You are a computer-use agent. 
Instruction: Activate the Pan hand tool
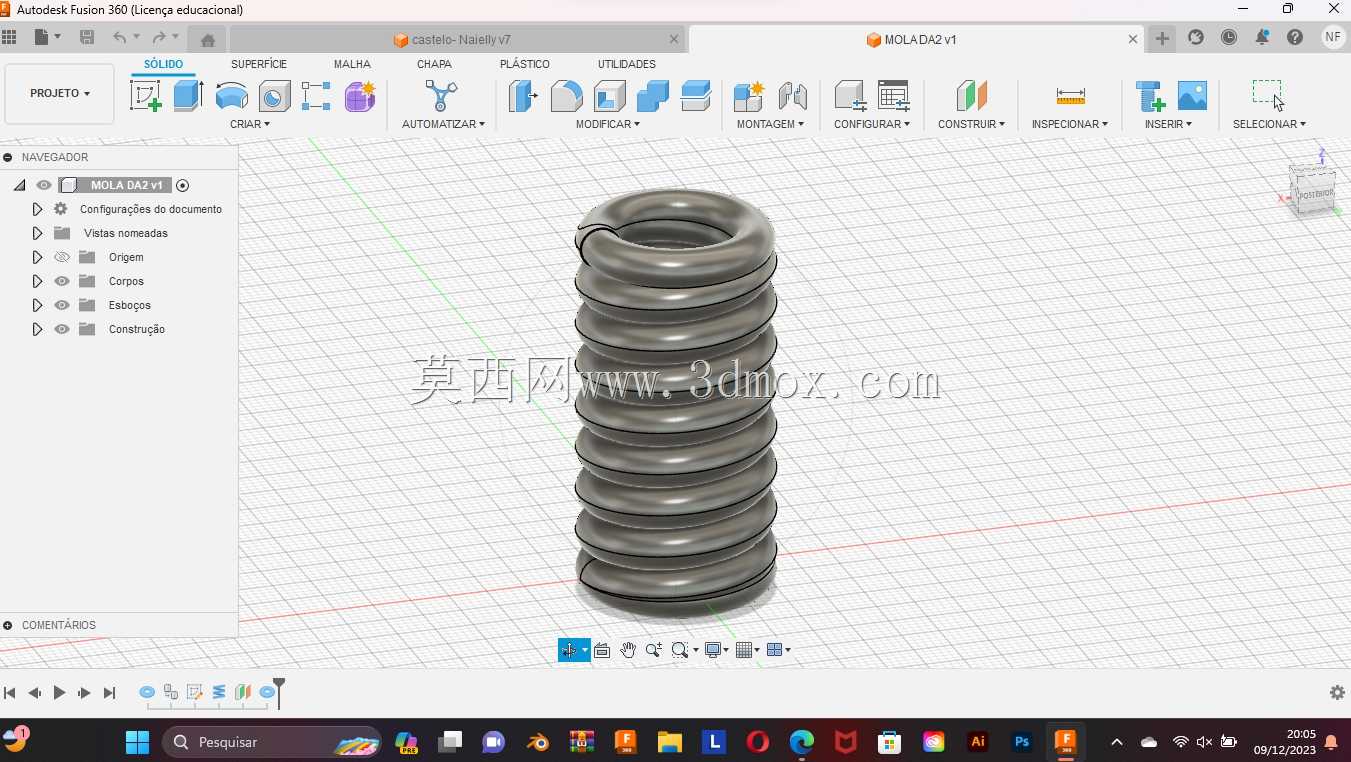[628, 650]
